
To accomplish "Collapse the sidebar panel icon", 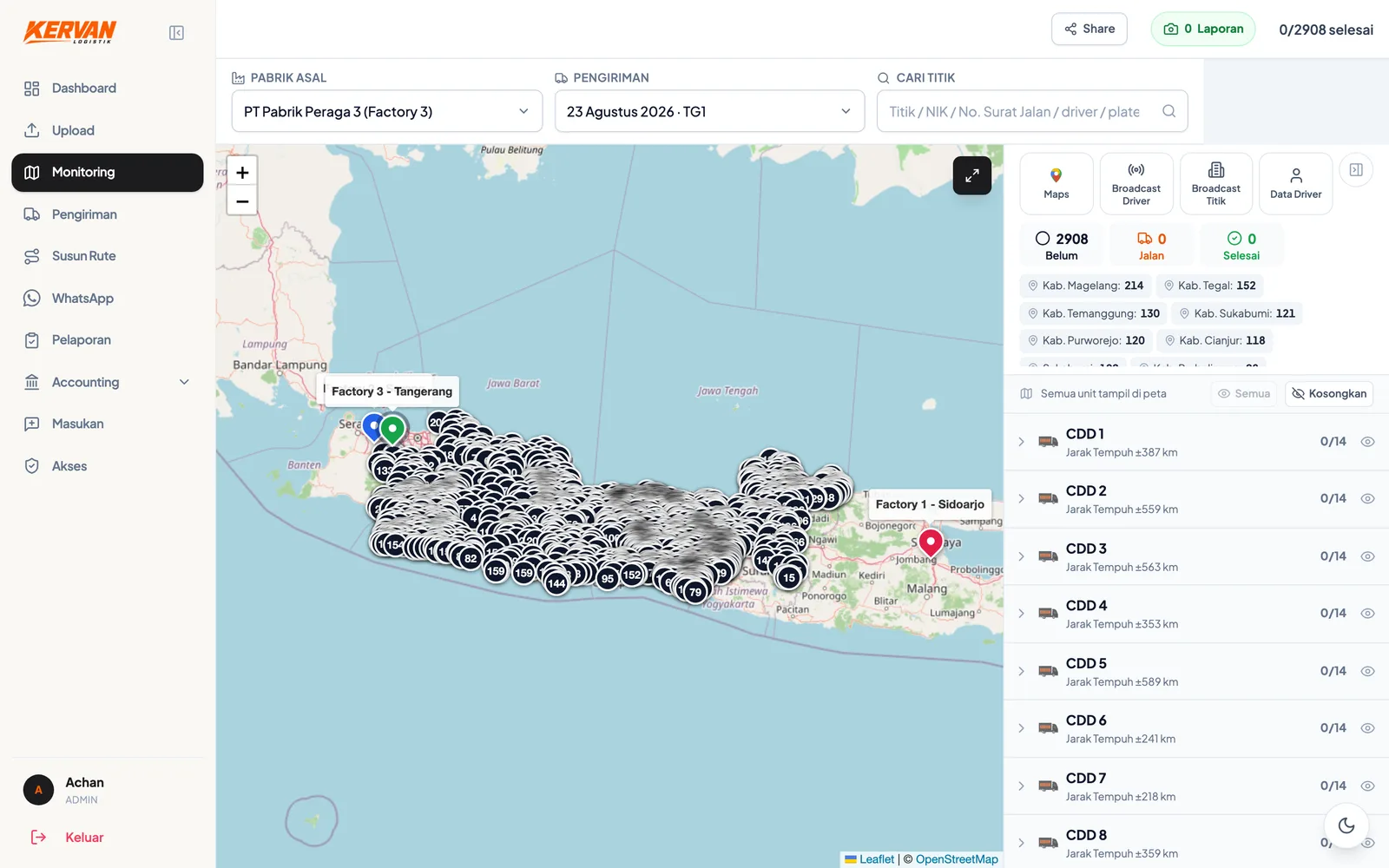I will 176,33.
